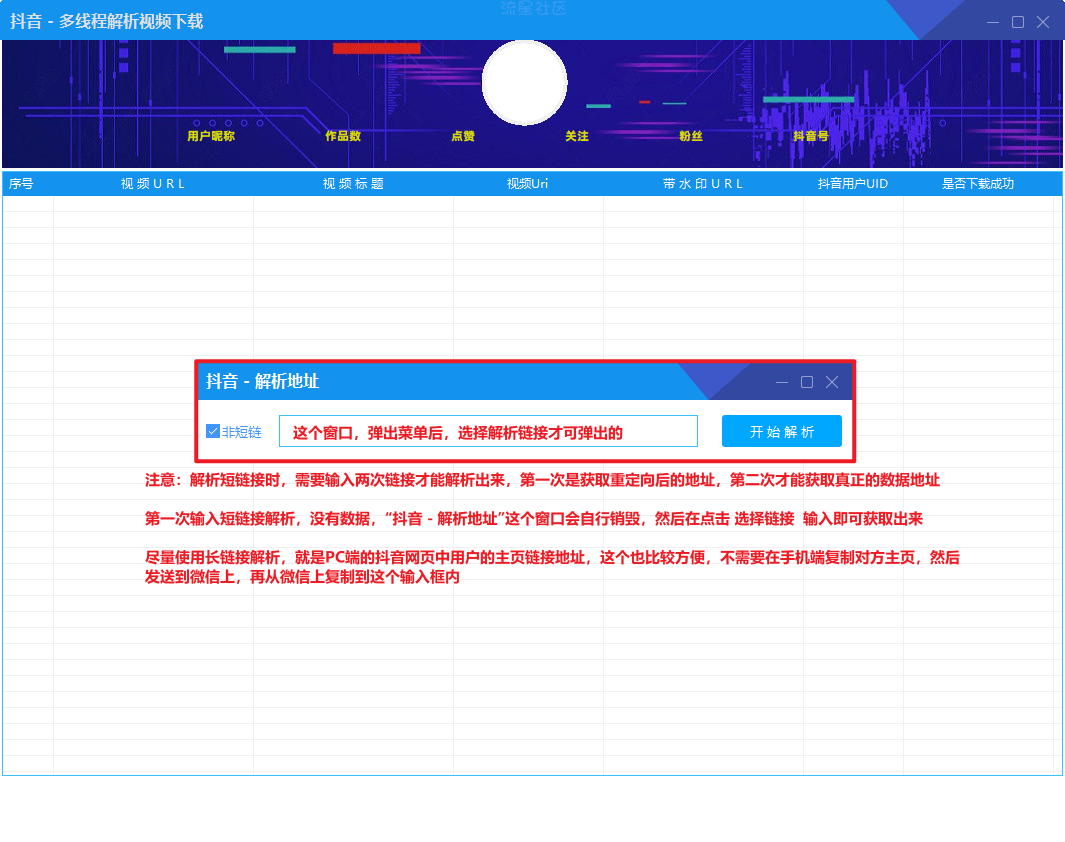Click the 视频Uri column header
The image size is (1065, 842).
[x=528, y=183]
